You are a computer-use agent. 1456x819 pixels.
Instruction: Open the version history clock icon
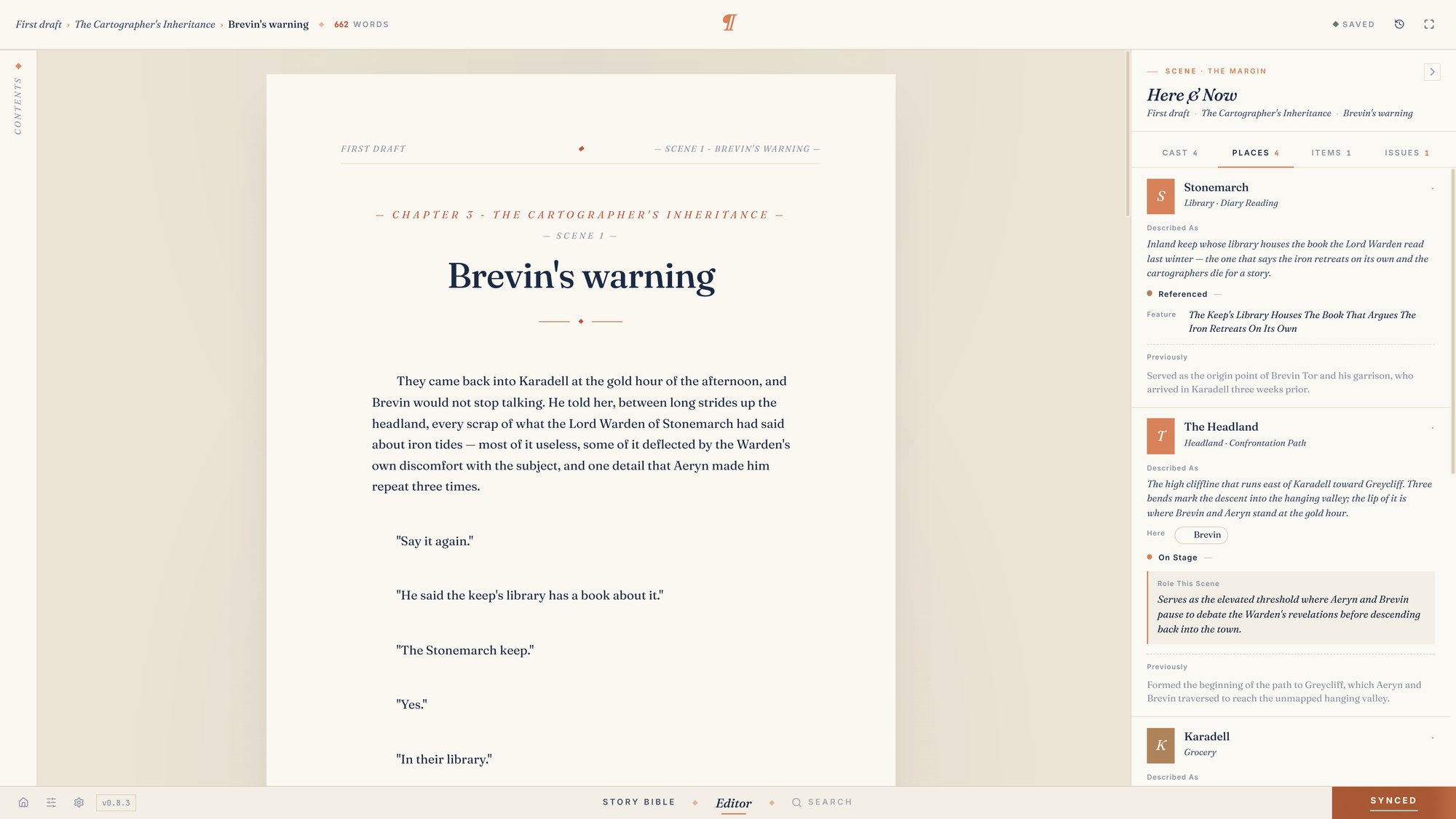point(1399,24)
